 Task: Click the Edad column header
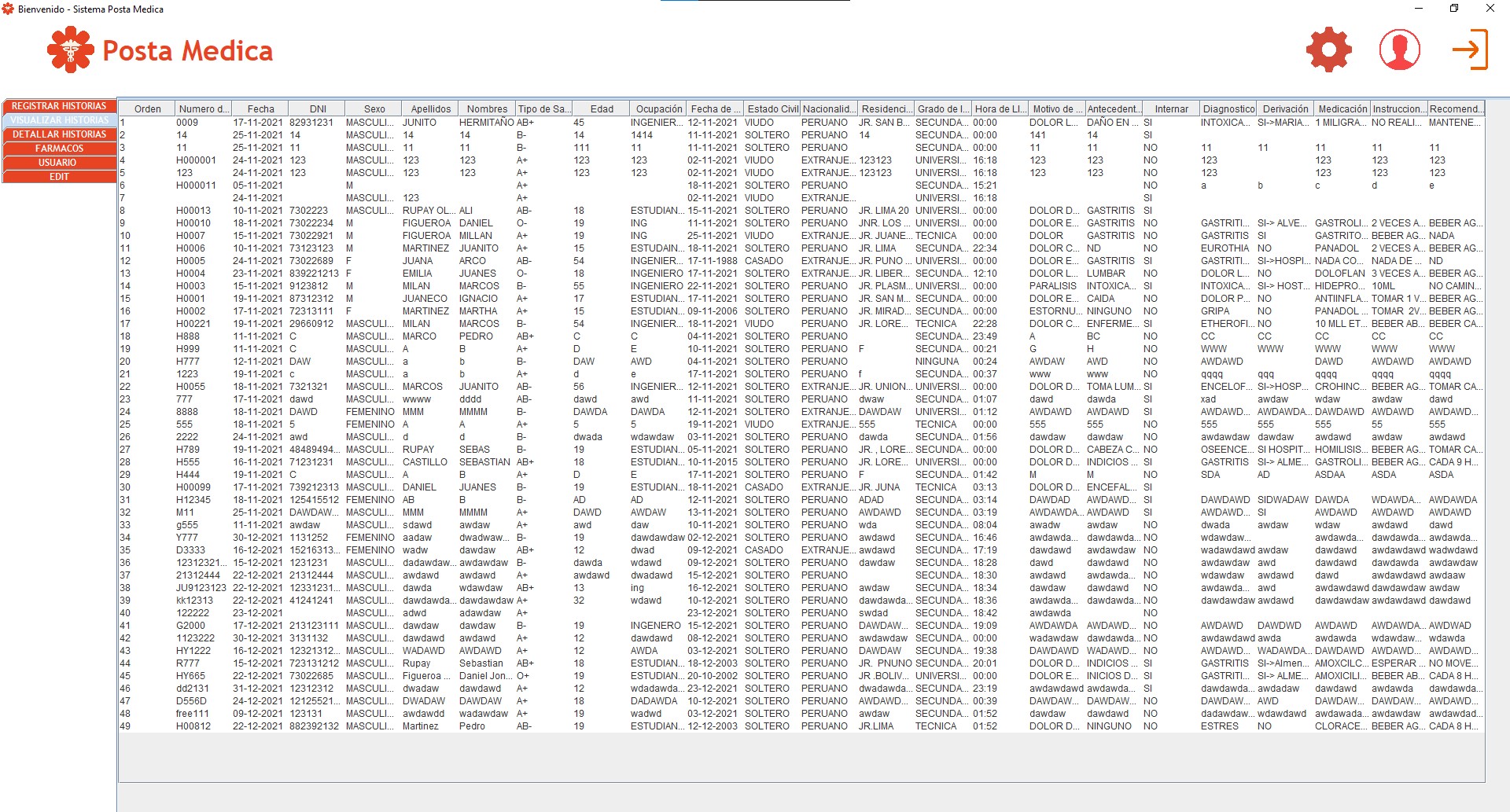pyautogui.click(x=602, y=109)
